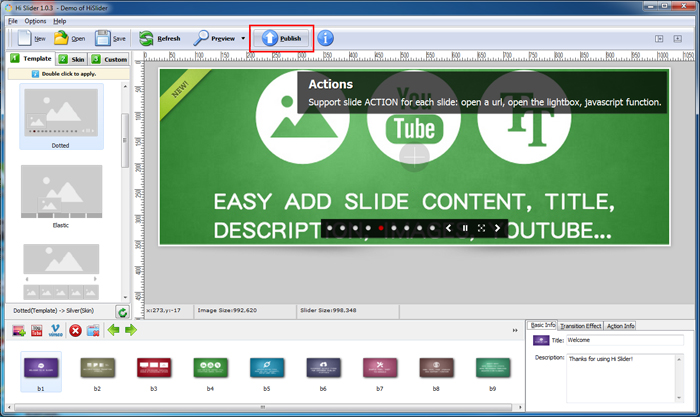Screen dimensions: 700x417
Task: Click the template list scroll up arrow
Action: tap(125, 87)
